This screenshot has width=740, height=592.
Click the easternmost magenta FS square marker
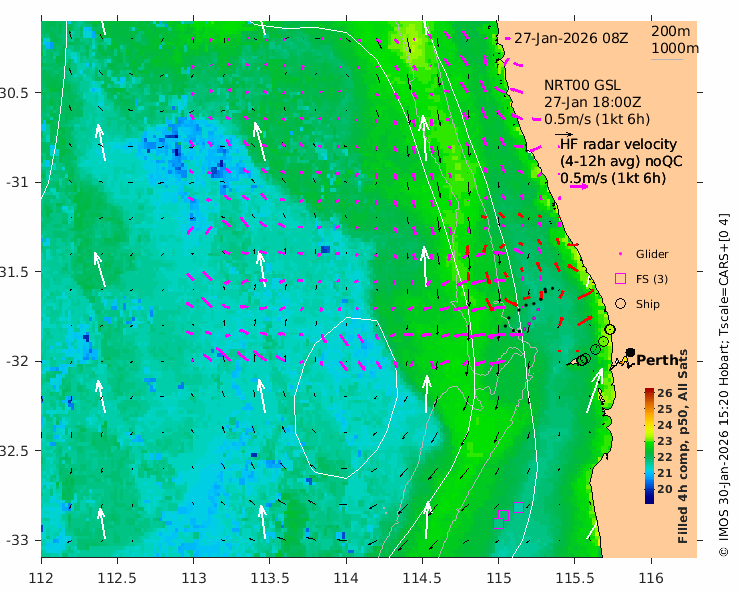(x=518, y=507)
